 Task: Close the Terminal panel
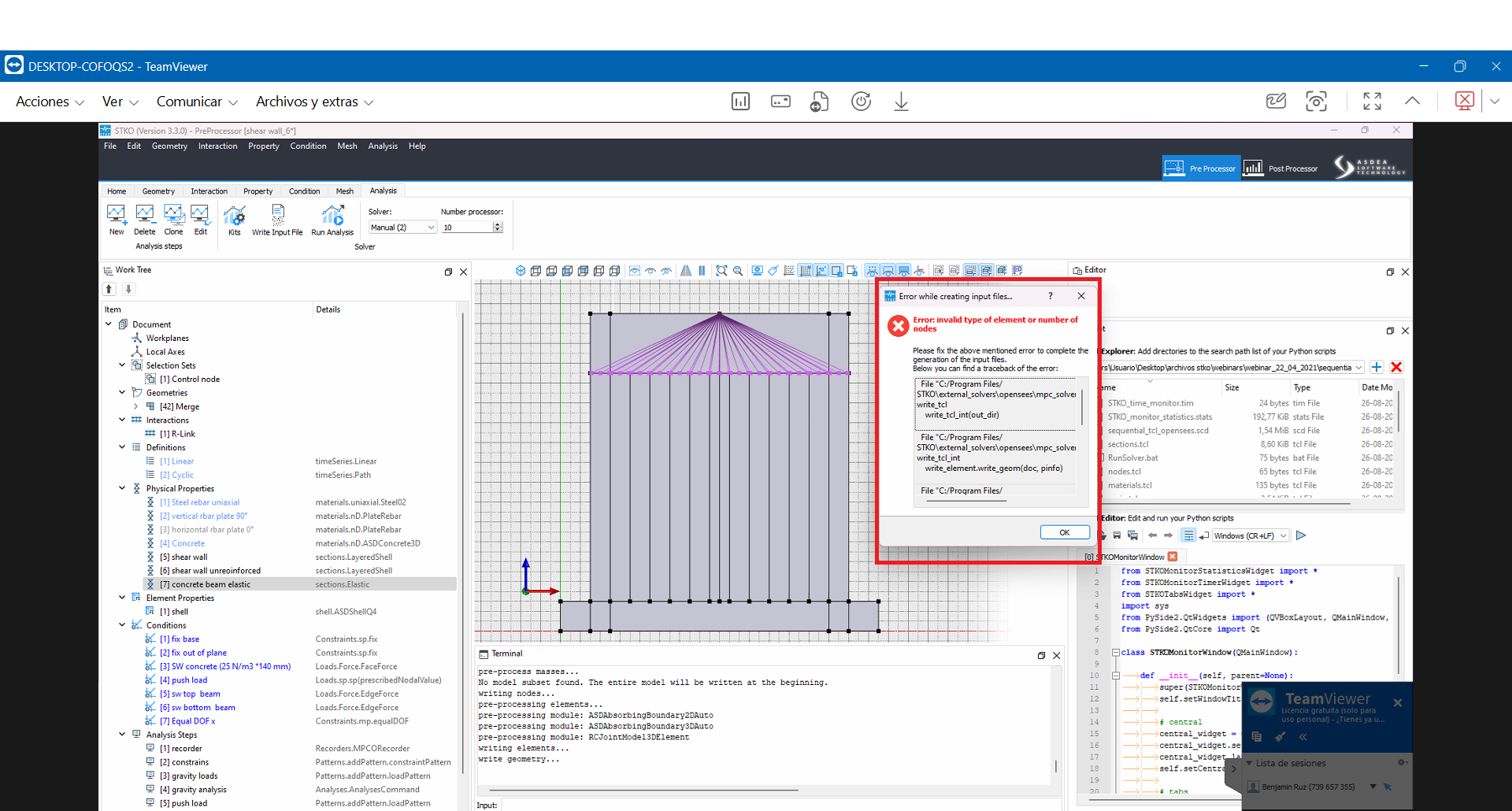pyautogui.click(x=1057, y=655)
